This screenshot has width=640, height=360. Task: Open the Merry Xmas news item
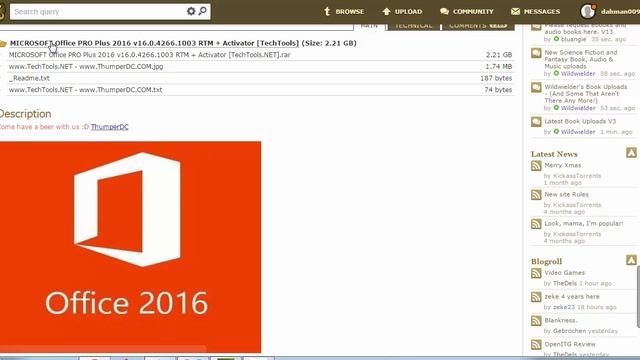[562, 165]
